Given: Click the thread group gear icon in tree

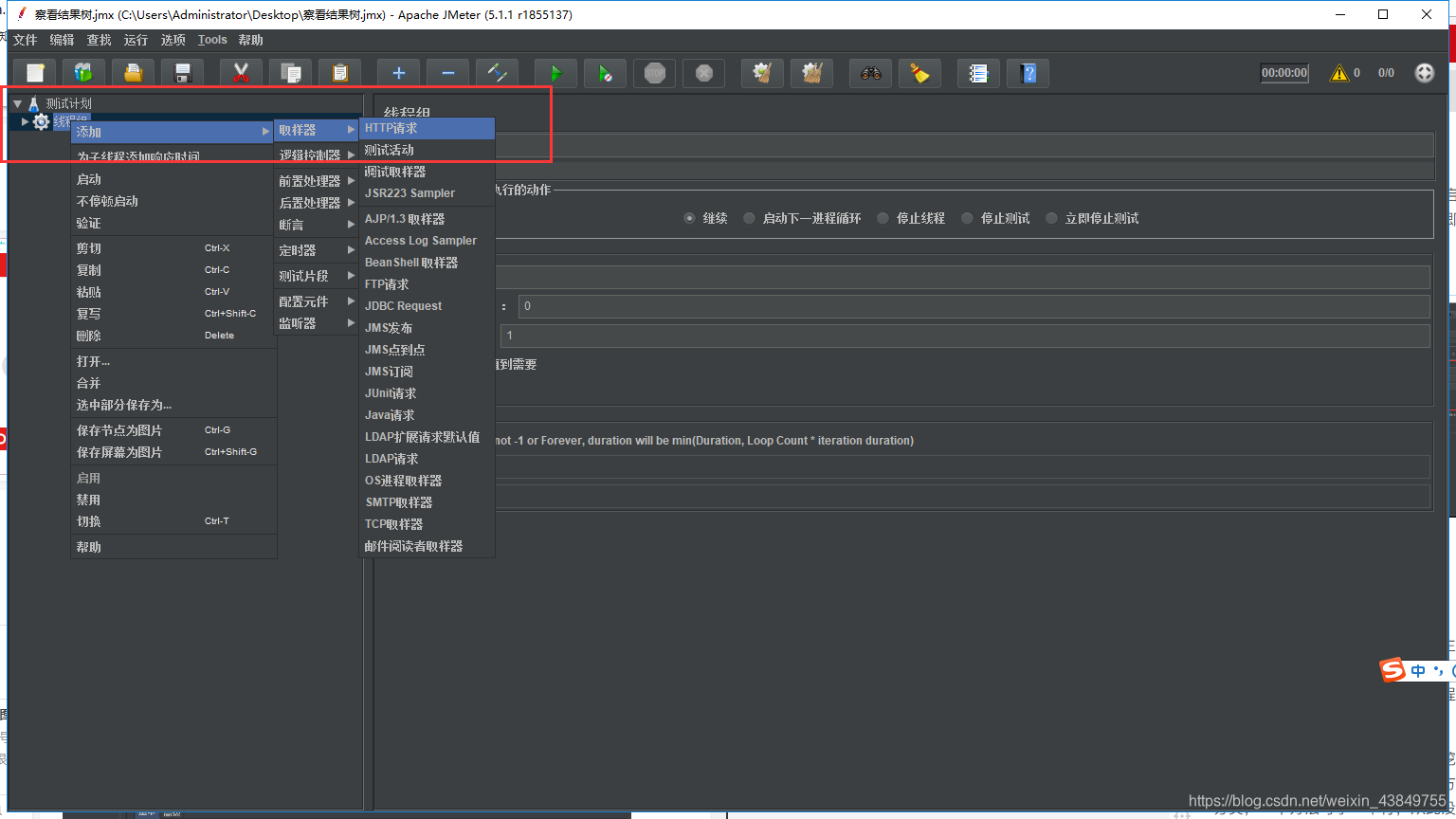Looking at the screenshot, I should coord(41,121).
